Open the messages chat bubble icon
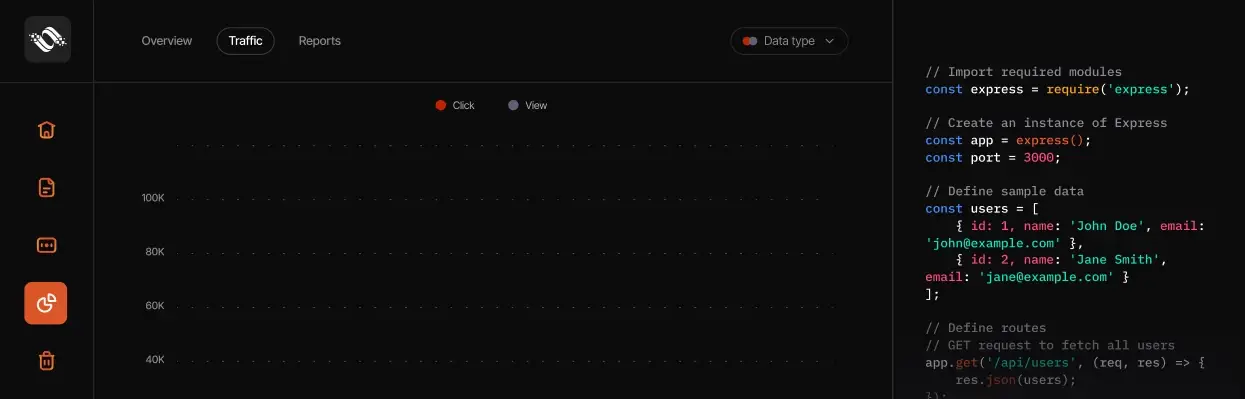Image resolution: width=1245 pixels, height=399 pixels. tap(46, 245)
